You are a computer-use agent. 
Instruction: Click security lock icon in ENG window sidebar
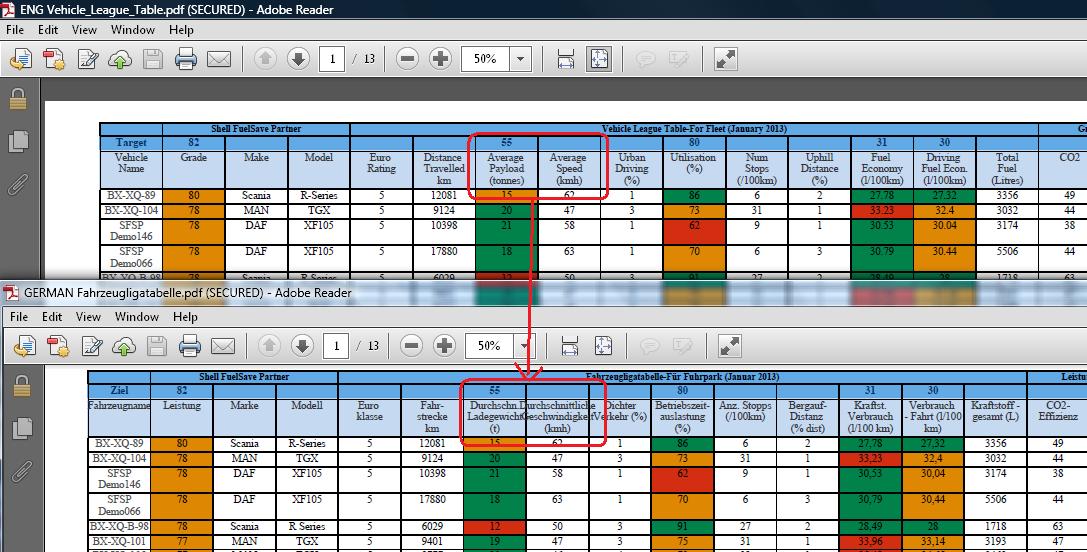pos(18,100)
